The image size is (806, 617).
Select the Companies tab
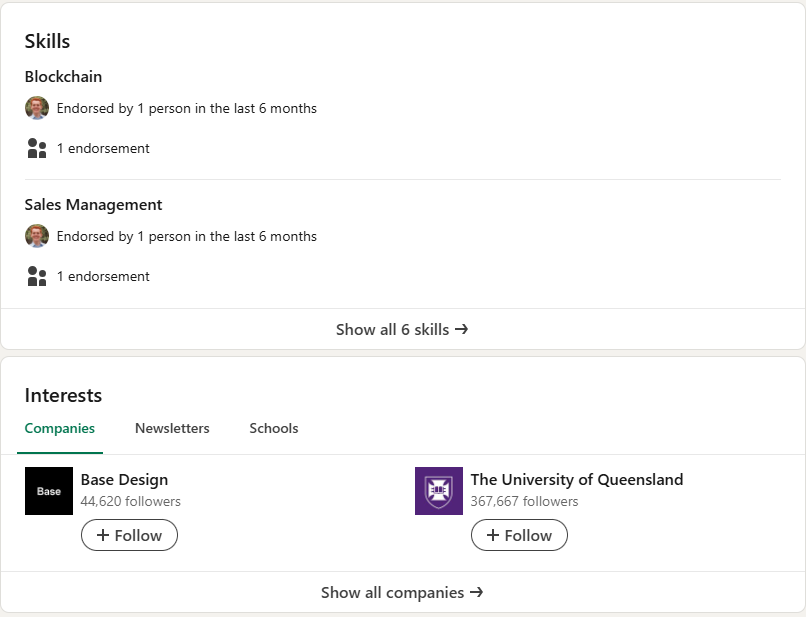[x=60, y=428]
